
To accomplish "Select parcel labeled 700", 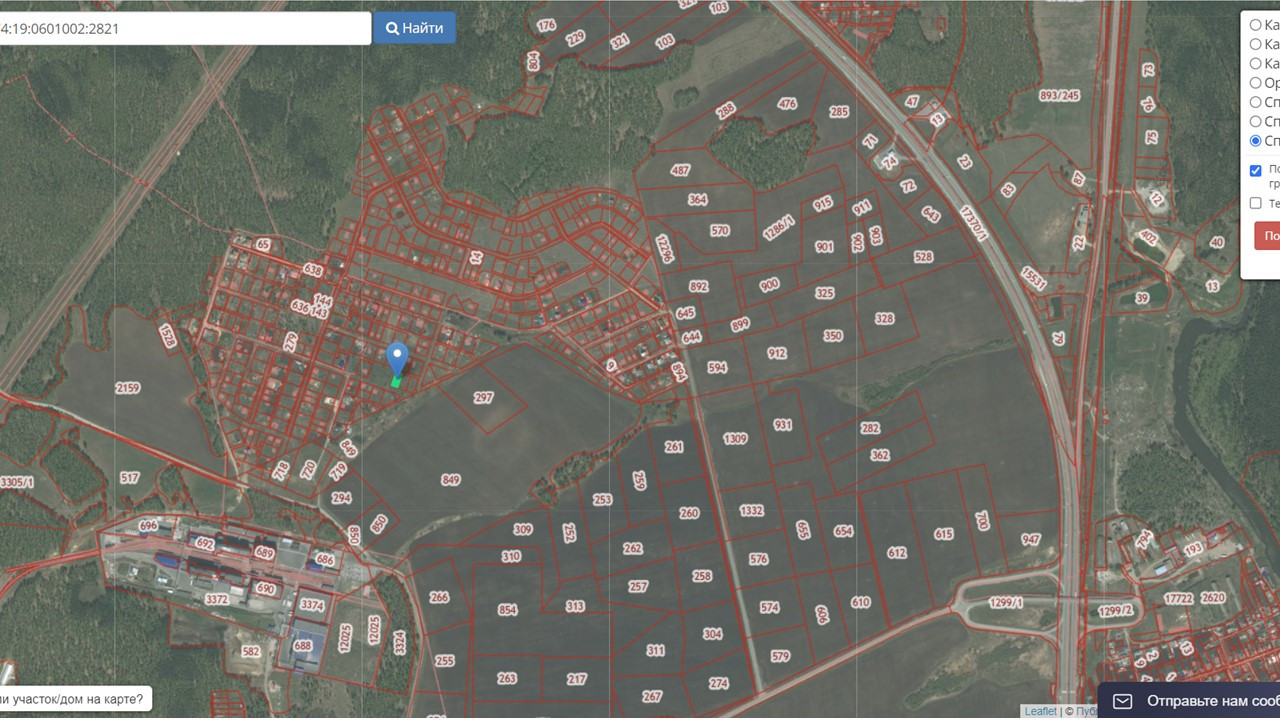I will (982, 521).
